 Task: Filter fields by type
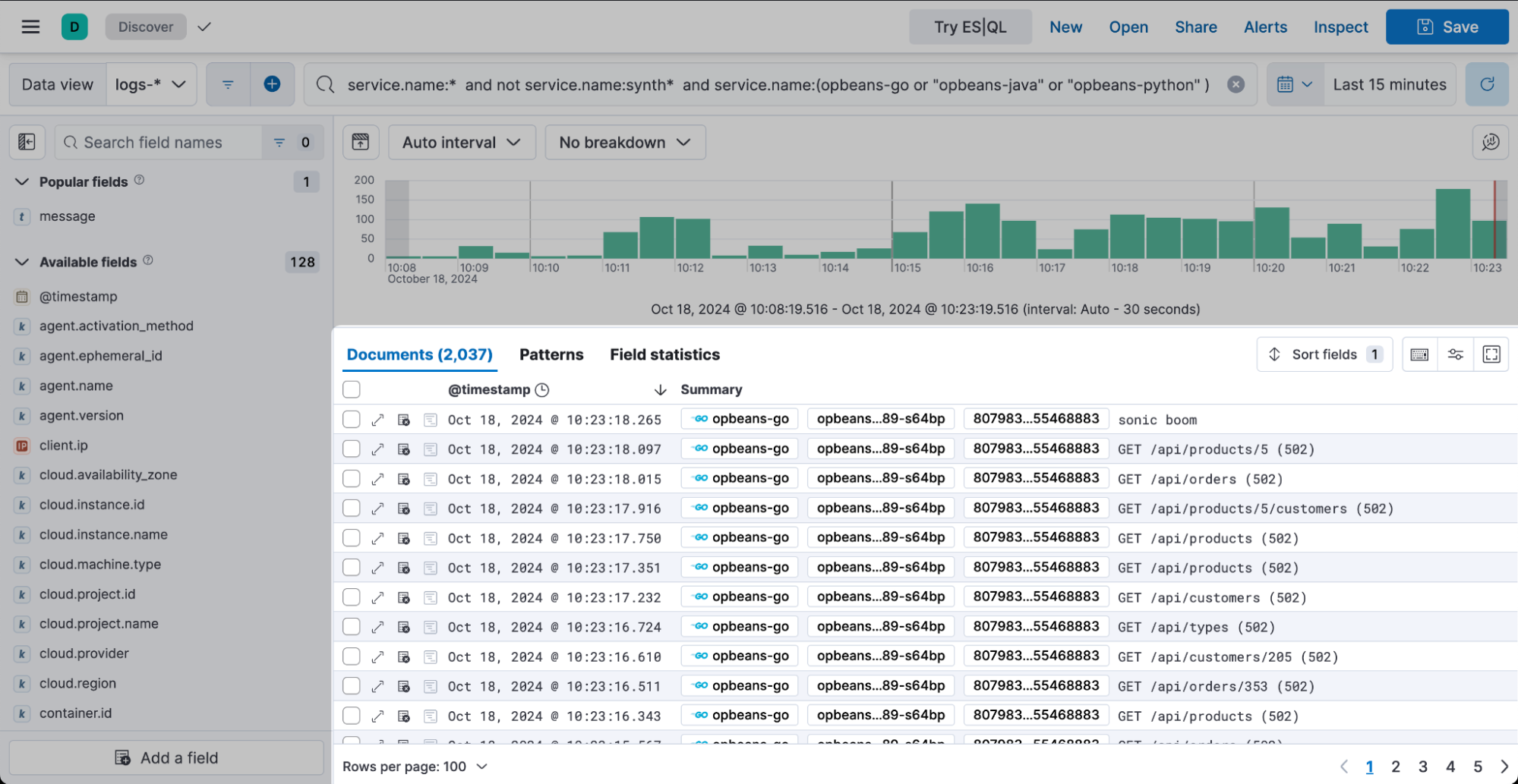(x=292, y=143)
